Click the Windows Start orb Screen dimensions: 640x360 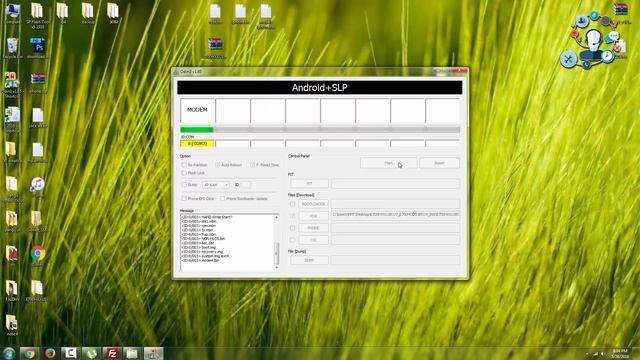coord(9,353)
